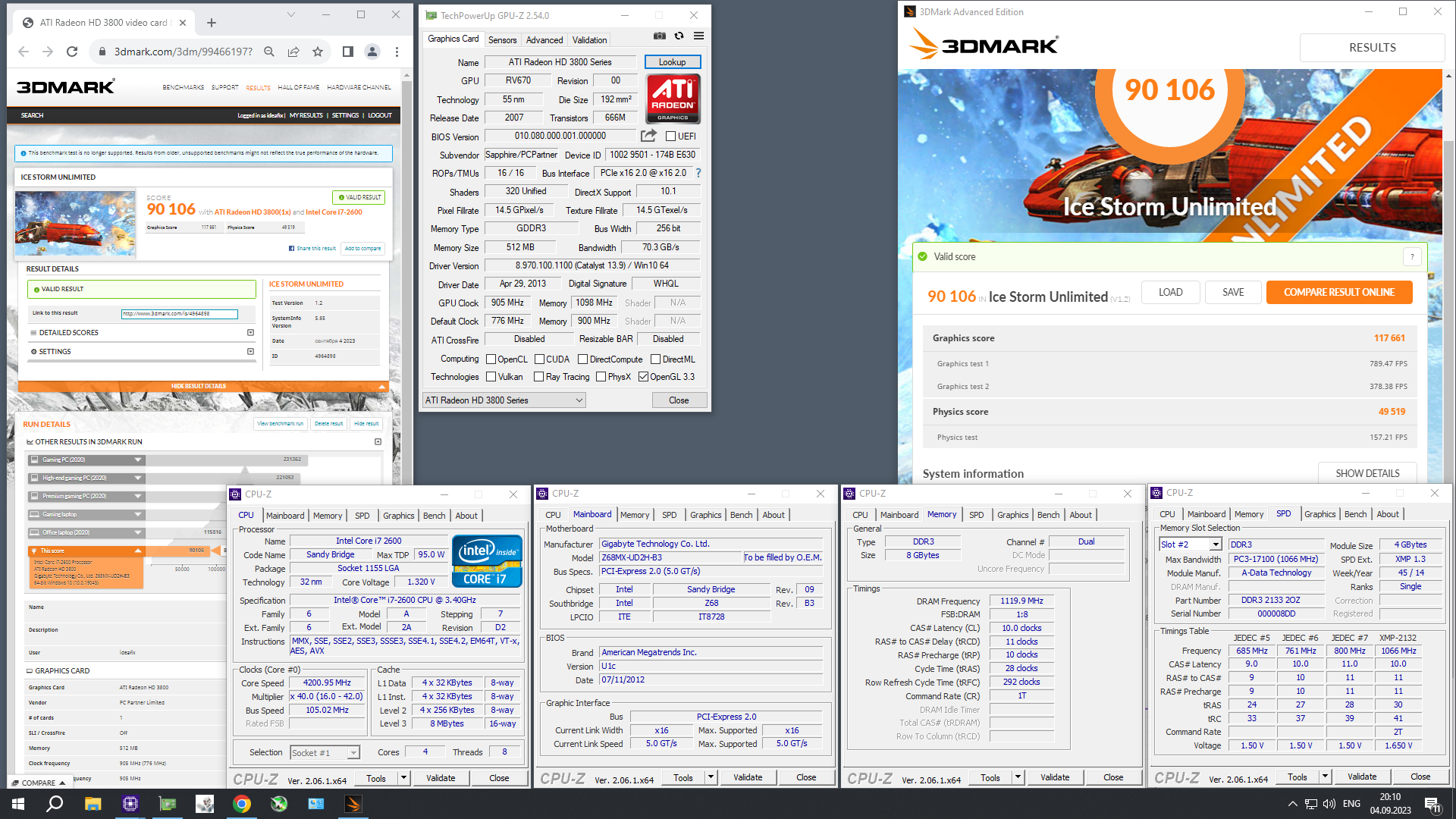Click the Chrome back arrow
1456x819 pixels.
[x=24, y=52]
